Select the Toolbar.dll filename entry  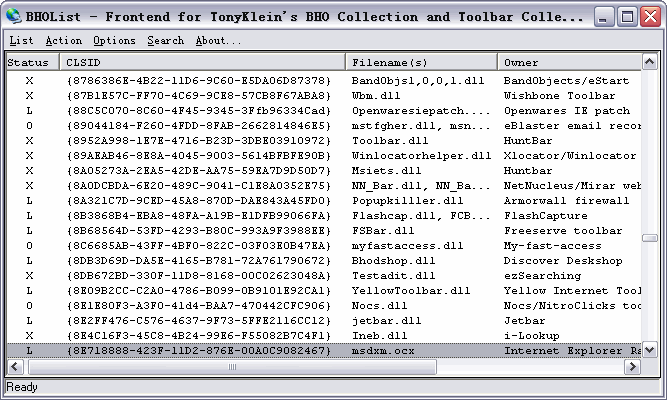390,140
